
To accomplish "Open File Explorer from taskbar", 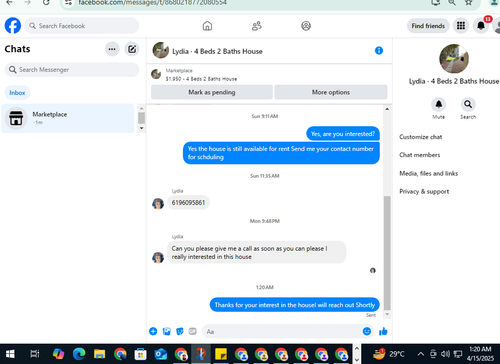I will click(99, 354).
